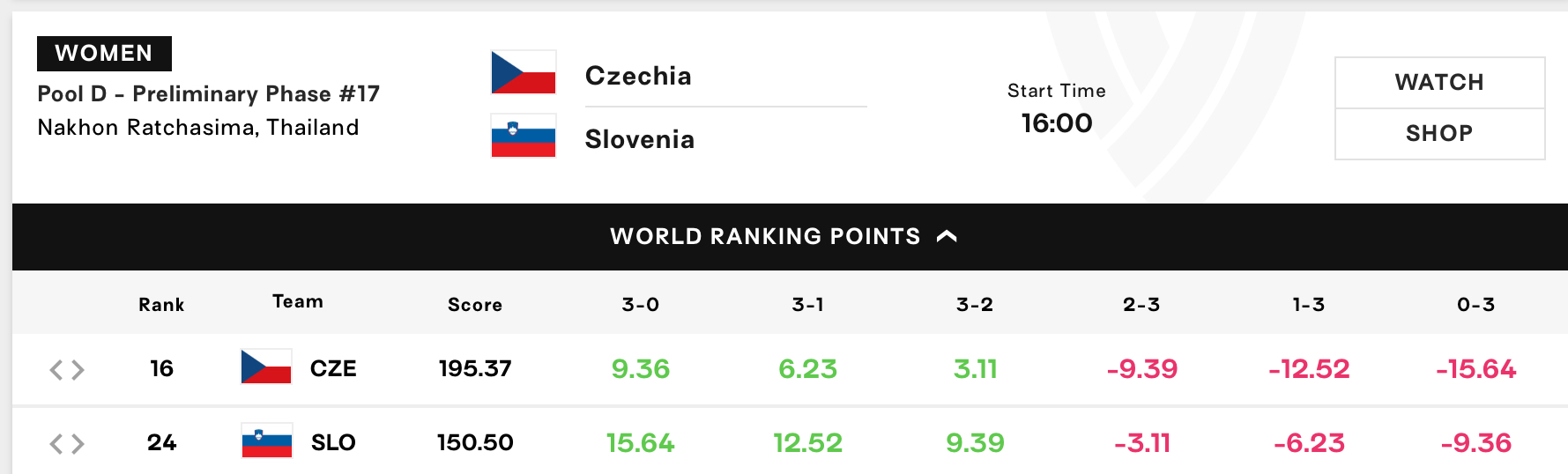Click Pool D Preliminary Phase #17 text

click(x=209, y=93)
